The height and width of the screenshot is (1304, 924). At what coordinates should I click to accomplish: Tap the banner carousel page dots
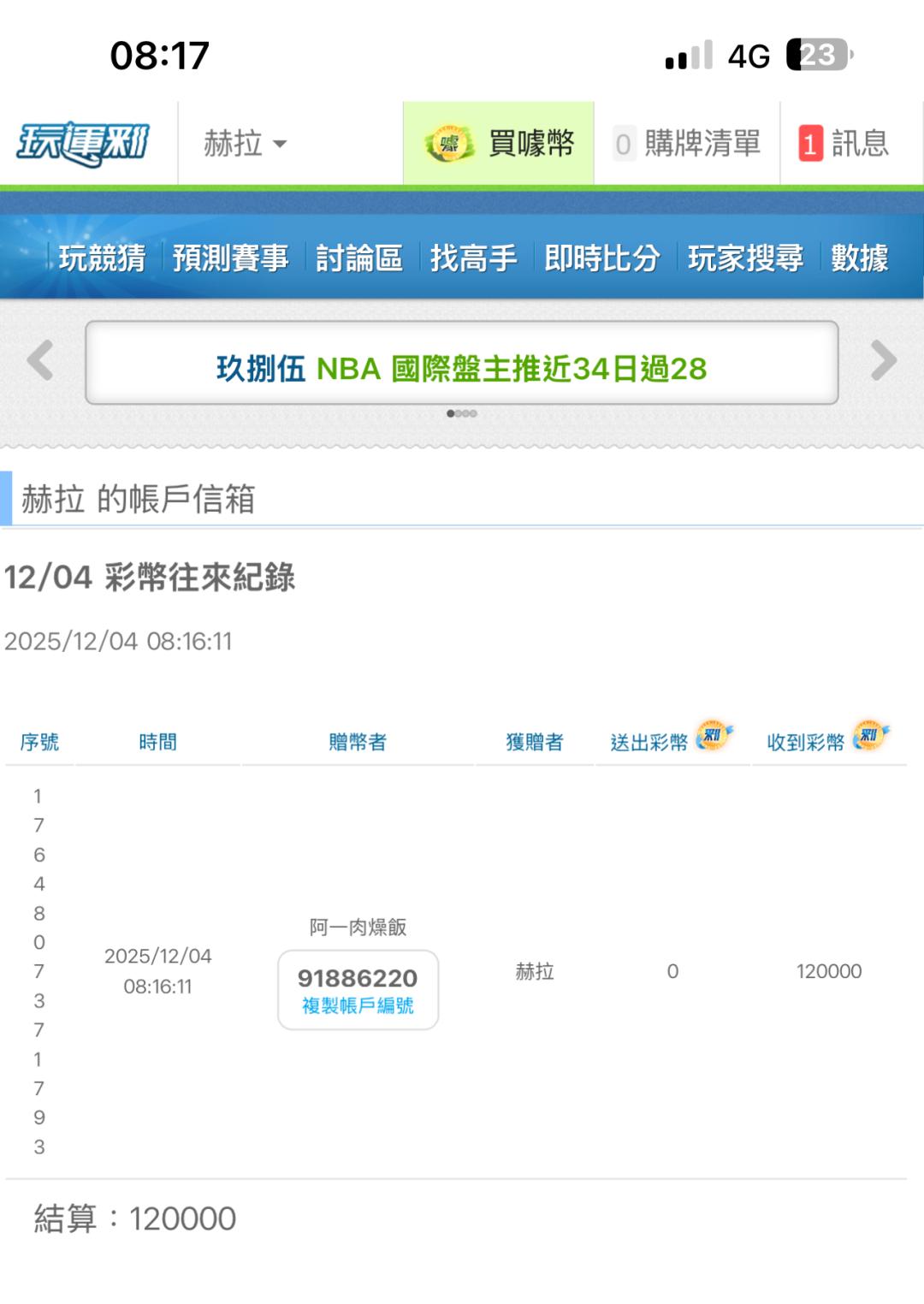[462, 414]
